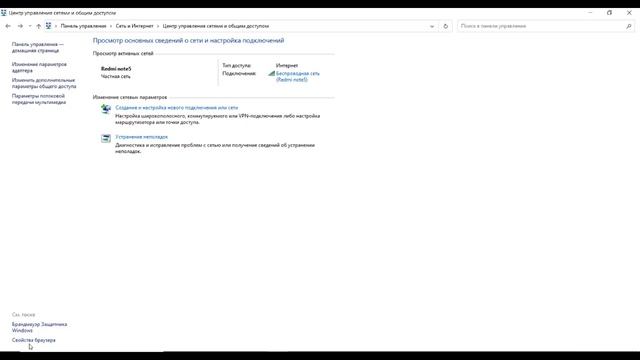Click the Частная сеть label
Image resolution: width=640 pixels, height=360 pixels.
pyautogui.click(x=116, y=76)
